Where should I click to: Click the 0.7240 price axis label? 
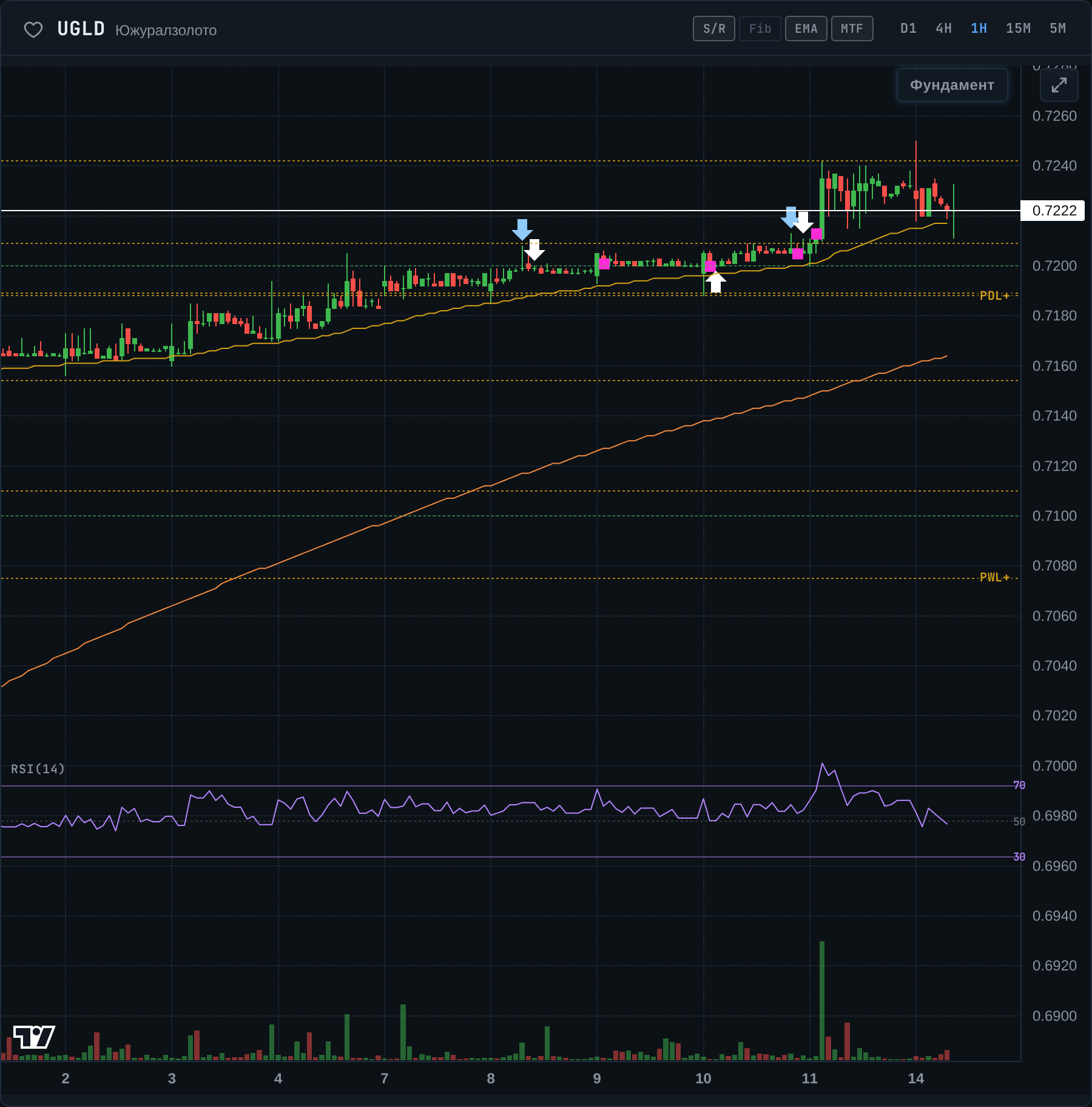click(1055, 166)
